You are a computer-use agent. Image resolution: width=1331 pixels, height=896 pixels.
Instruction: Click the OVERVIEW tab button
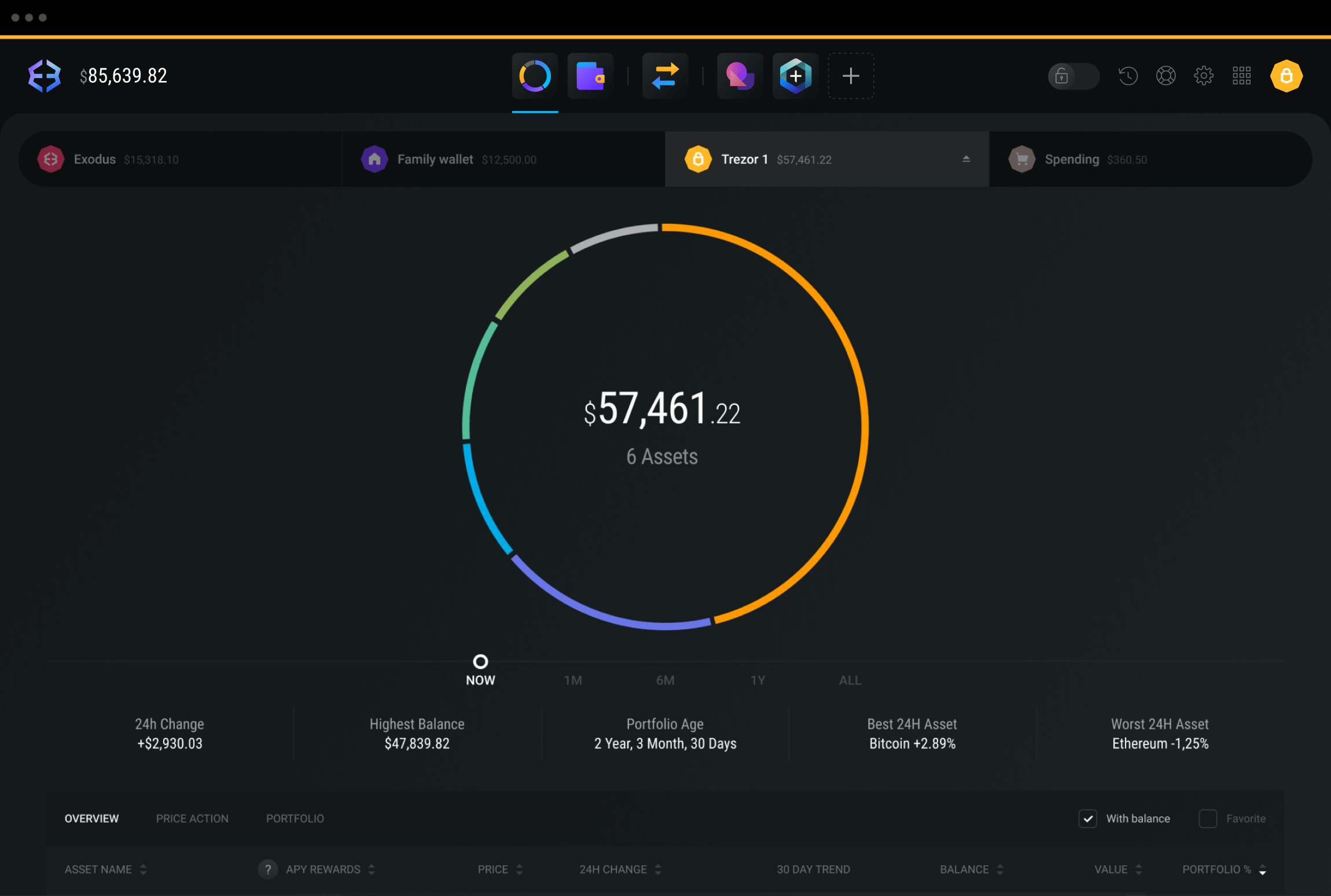(90, 819)
